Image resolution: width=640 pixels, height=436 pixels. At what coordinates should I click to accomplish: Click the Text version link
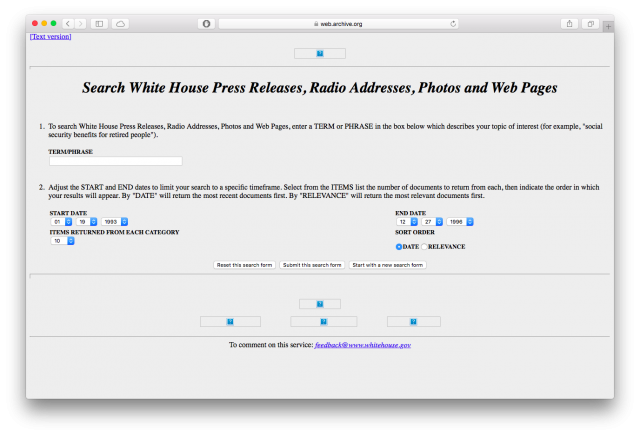(x=50, y=37)
